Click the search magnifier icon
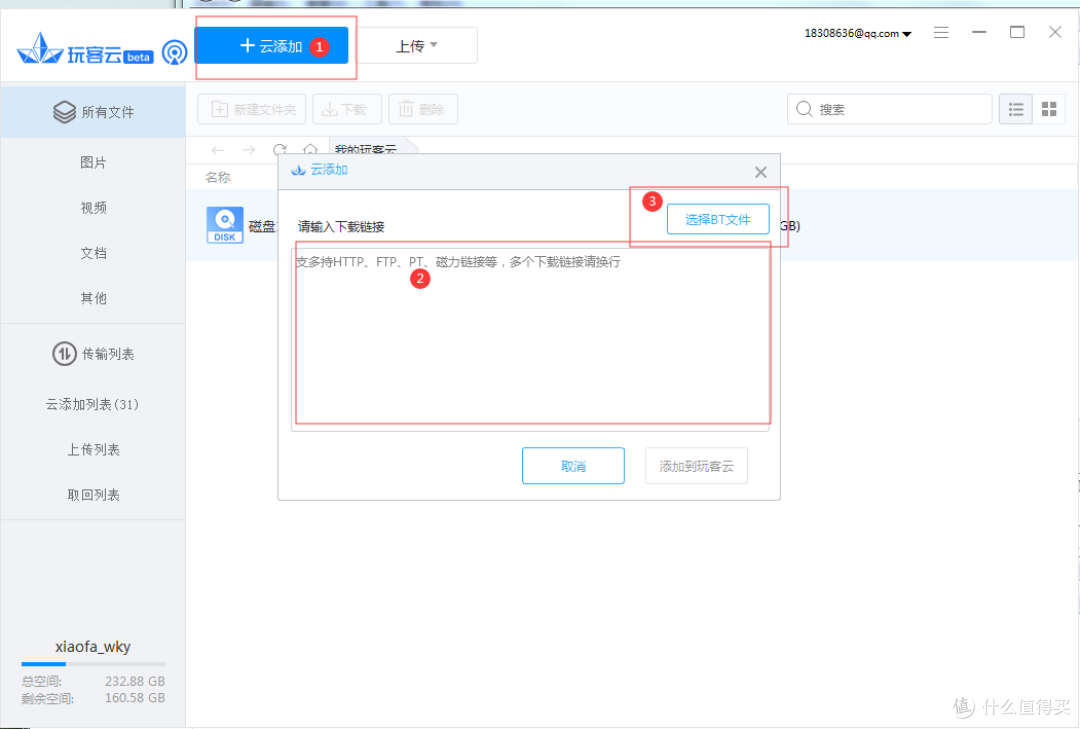Image resolution: width=1080 pixels, height=729 pixels. [x=804, y=109]
